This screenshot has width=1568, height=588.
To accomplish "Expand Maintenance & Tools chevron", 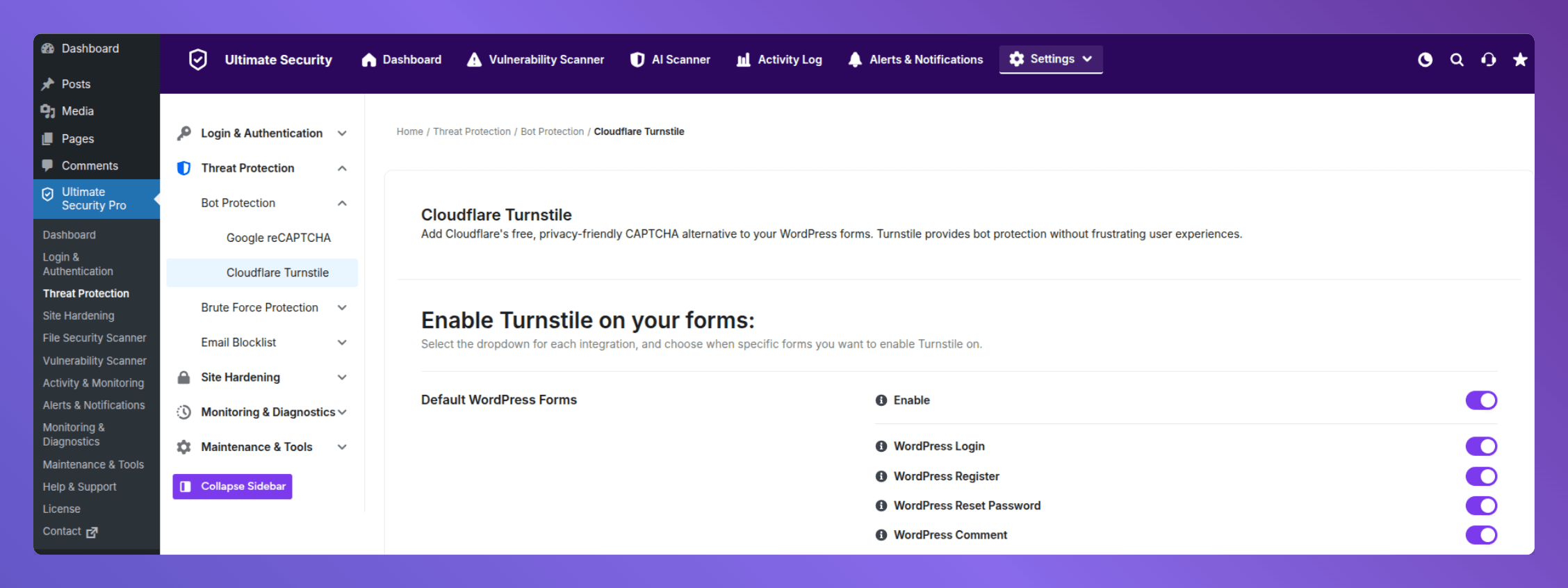I will (342, 446).
